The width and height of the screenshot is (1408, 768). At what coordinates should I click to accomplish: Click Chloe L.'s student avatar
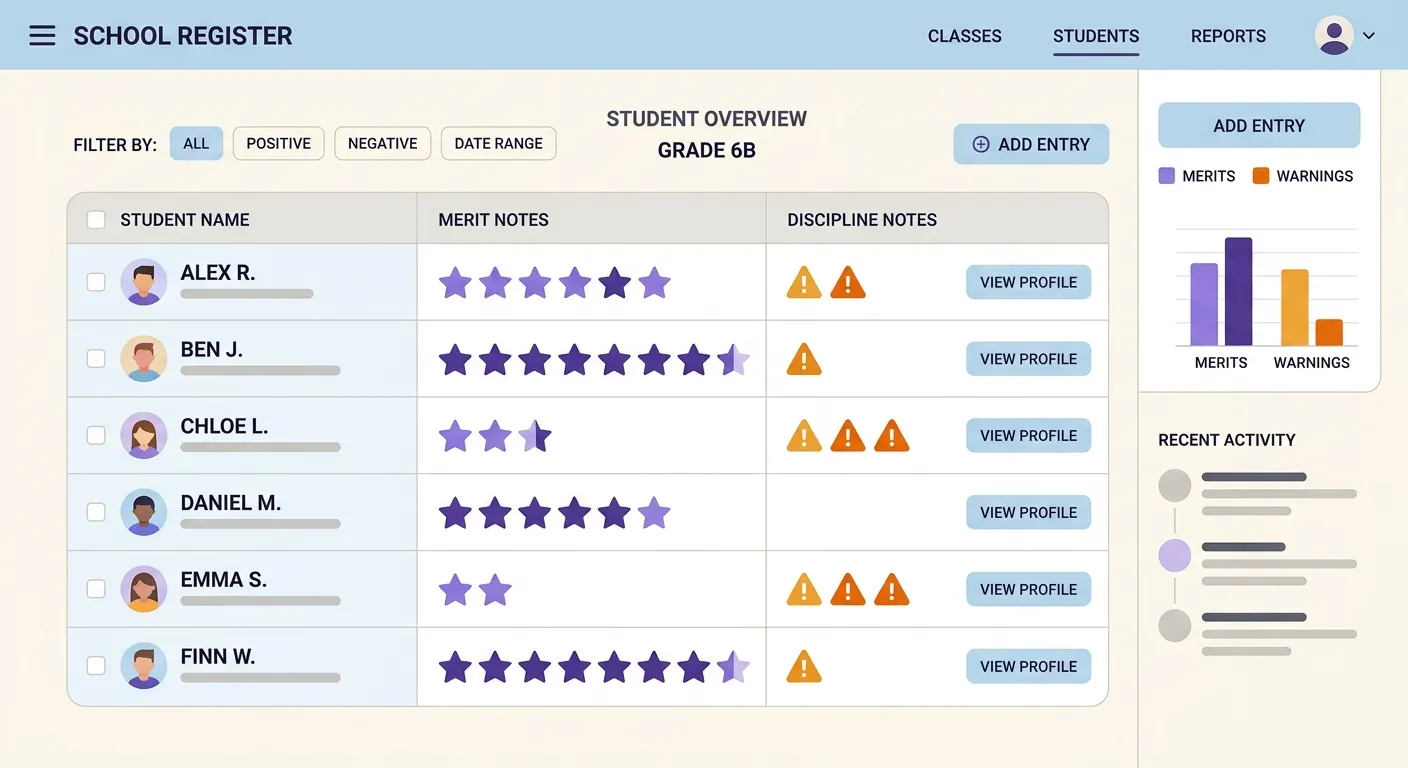[x=143, y=436]
